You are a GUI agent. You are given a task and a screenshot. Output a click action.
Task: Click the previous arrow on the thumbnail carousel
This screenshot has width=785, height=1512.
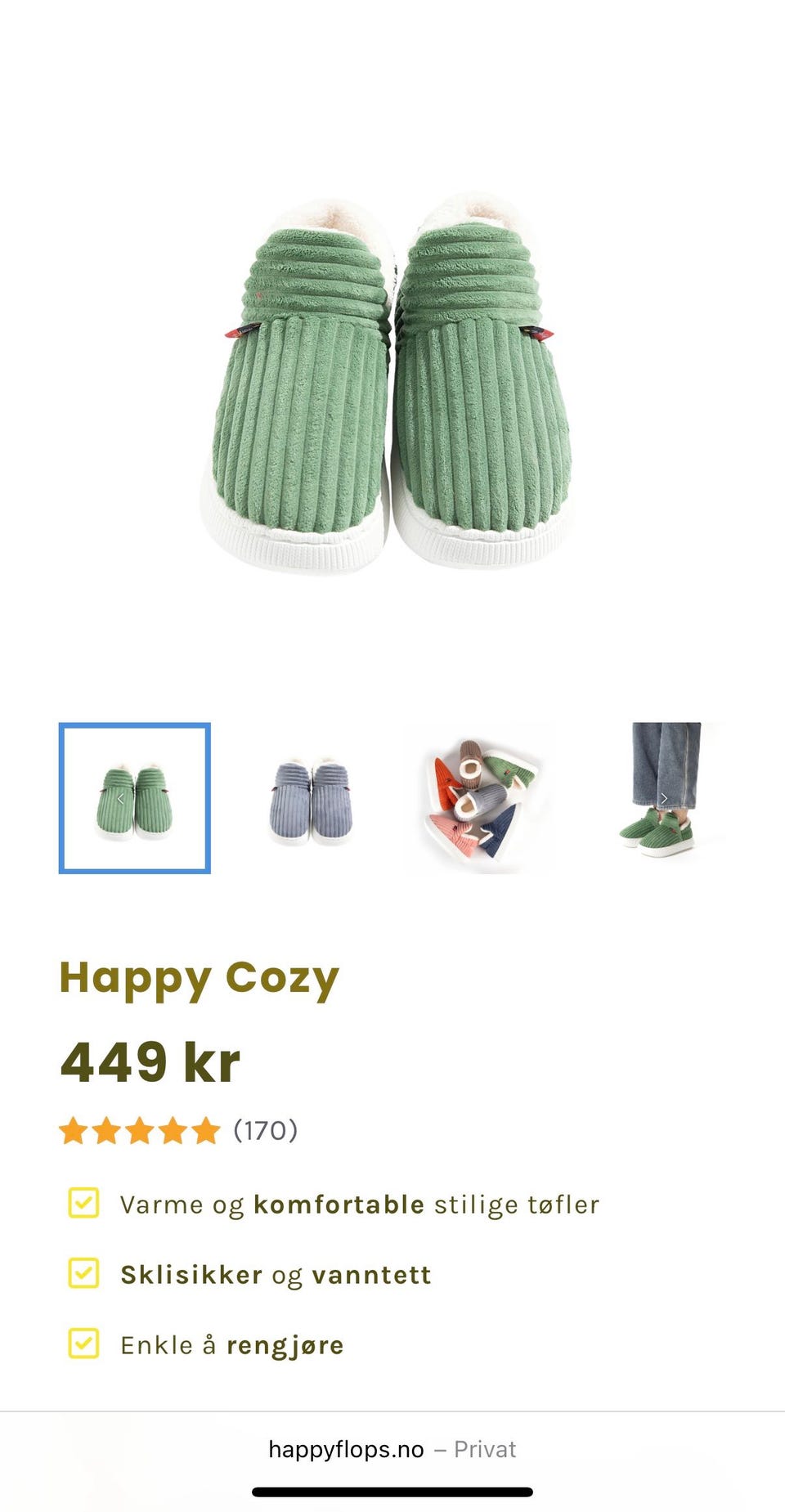121,799
